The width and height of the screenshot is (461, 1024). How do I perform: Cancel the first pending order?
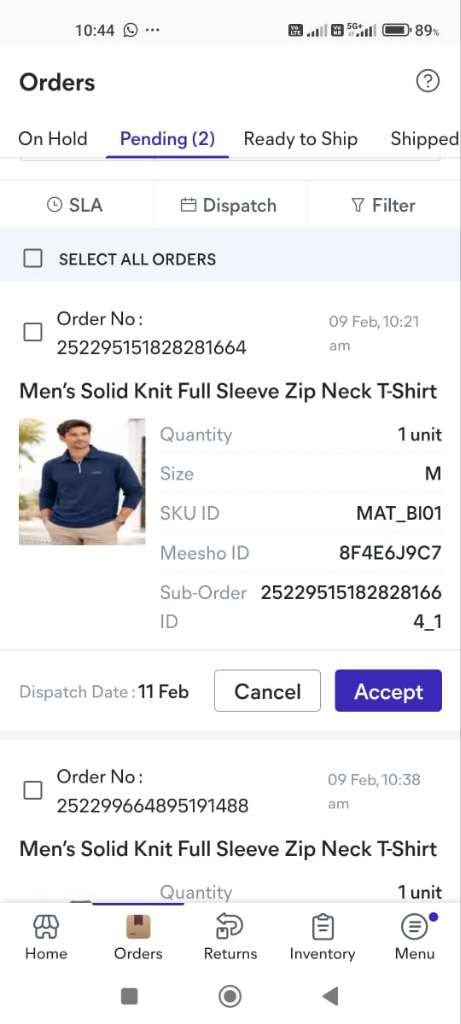[x=268, y=691]
